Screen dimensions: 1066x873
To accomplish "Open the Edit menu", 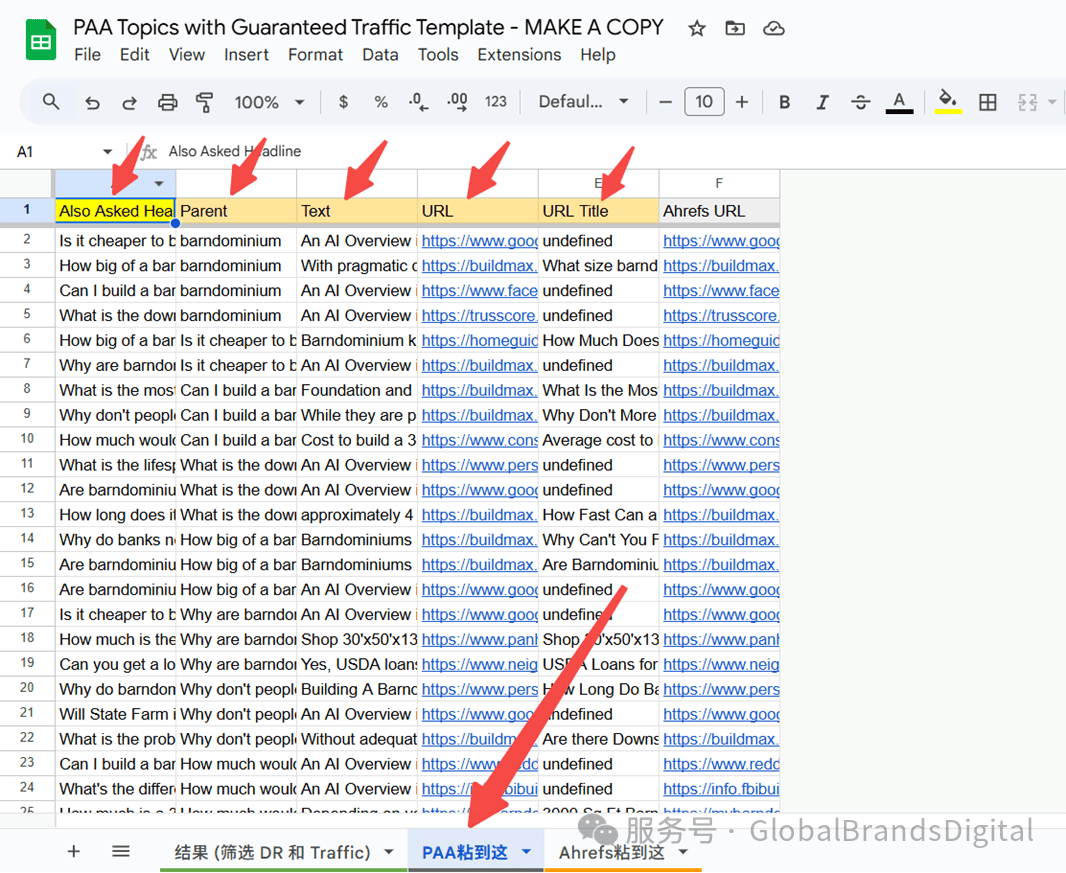I will click(x=134, y=54).
